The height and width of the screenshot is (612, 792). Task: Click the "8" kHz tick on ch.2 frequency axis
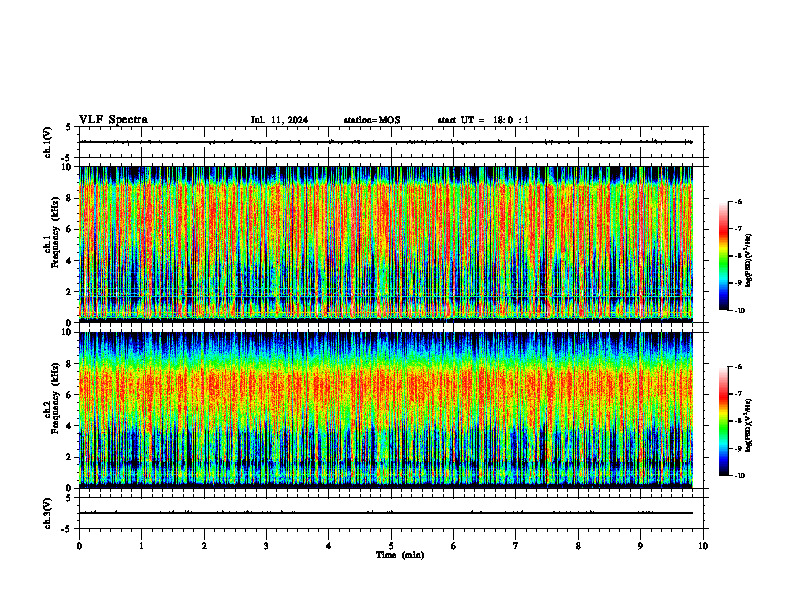(x=70, y=364)
